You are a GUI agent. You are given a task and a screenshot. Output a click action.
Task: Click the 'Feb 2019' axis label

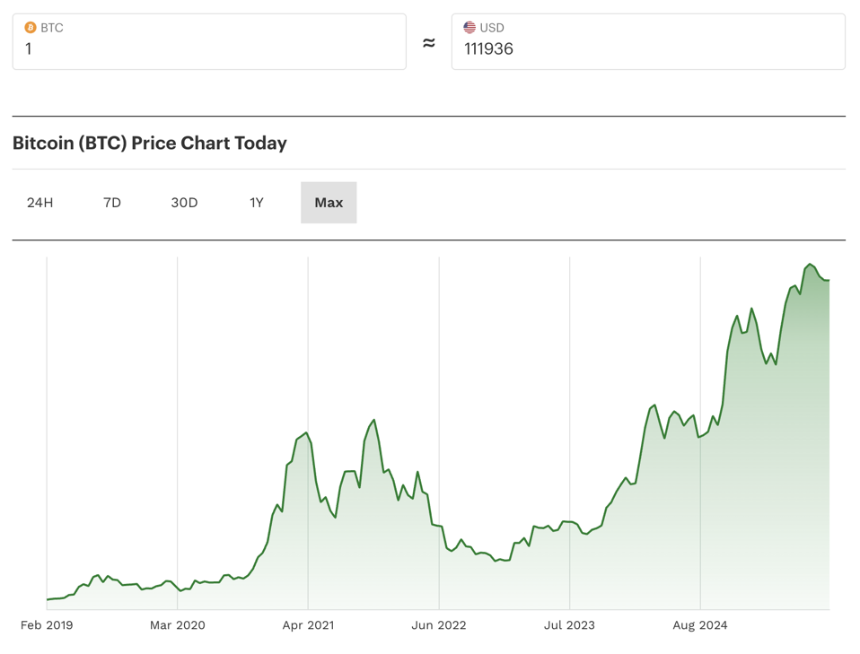pyautogui.click(x=47, y=625)
